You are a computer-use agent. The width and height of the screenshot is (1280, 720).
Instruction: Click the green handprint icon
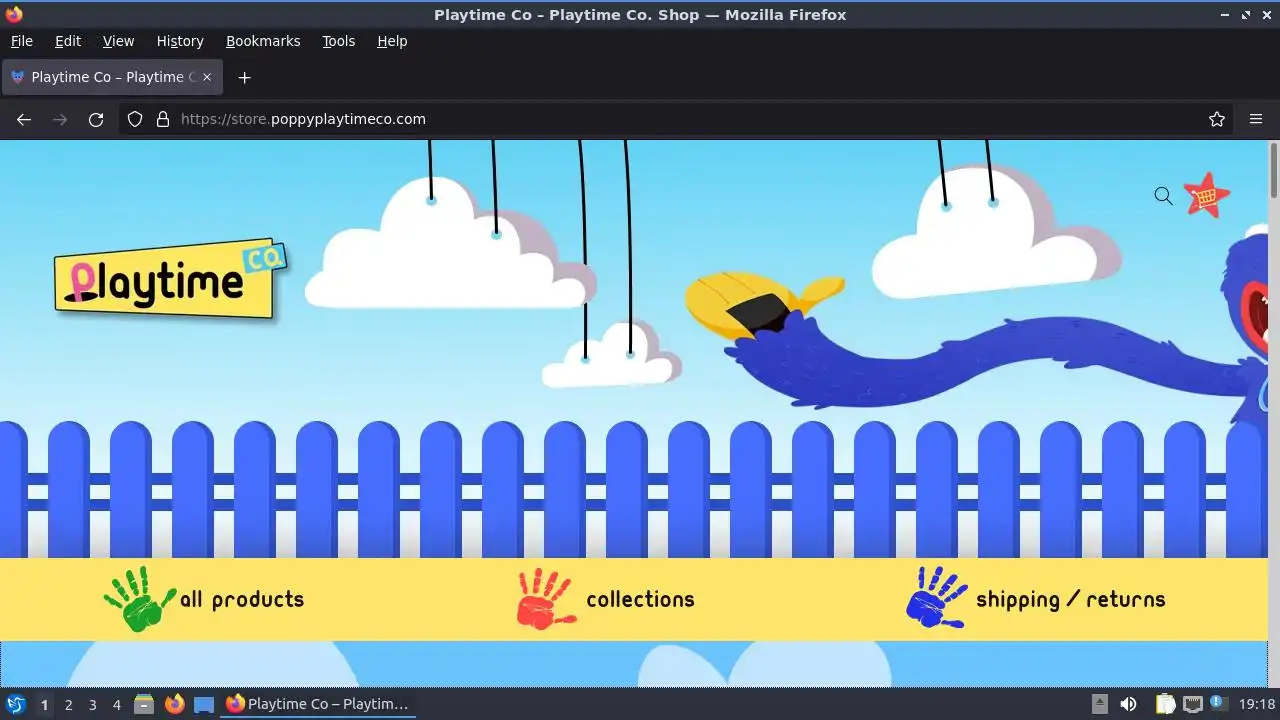(x=139, y=599)
